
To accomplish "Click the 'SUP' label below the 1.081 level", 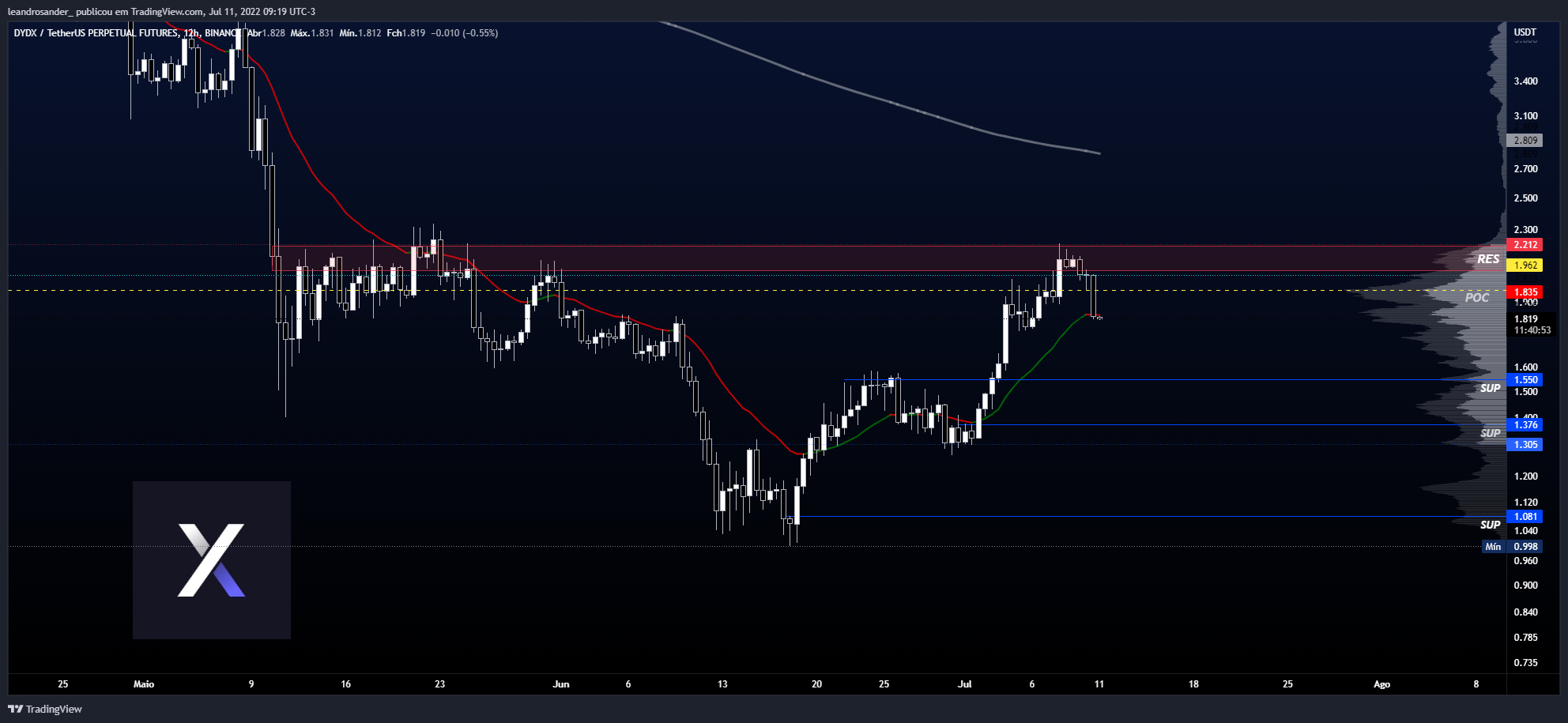I will 1491,525.
